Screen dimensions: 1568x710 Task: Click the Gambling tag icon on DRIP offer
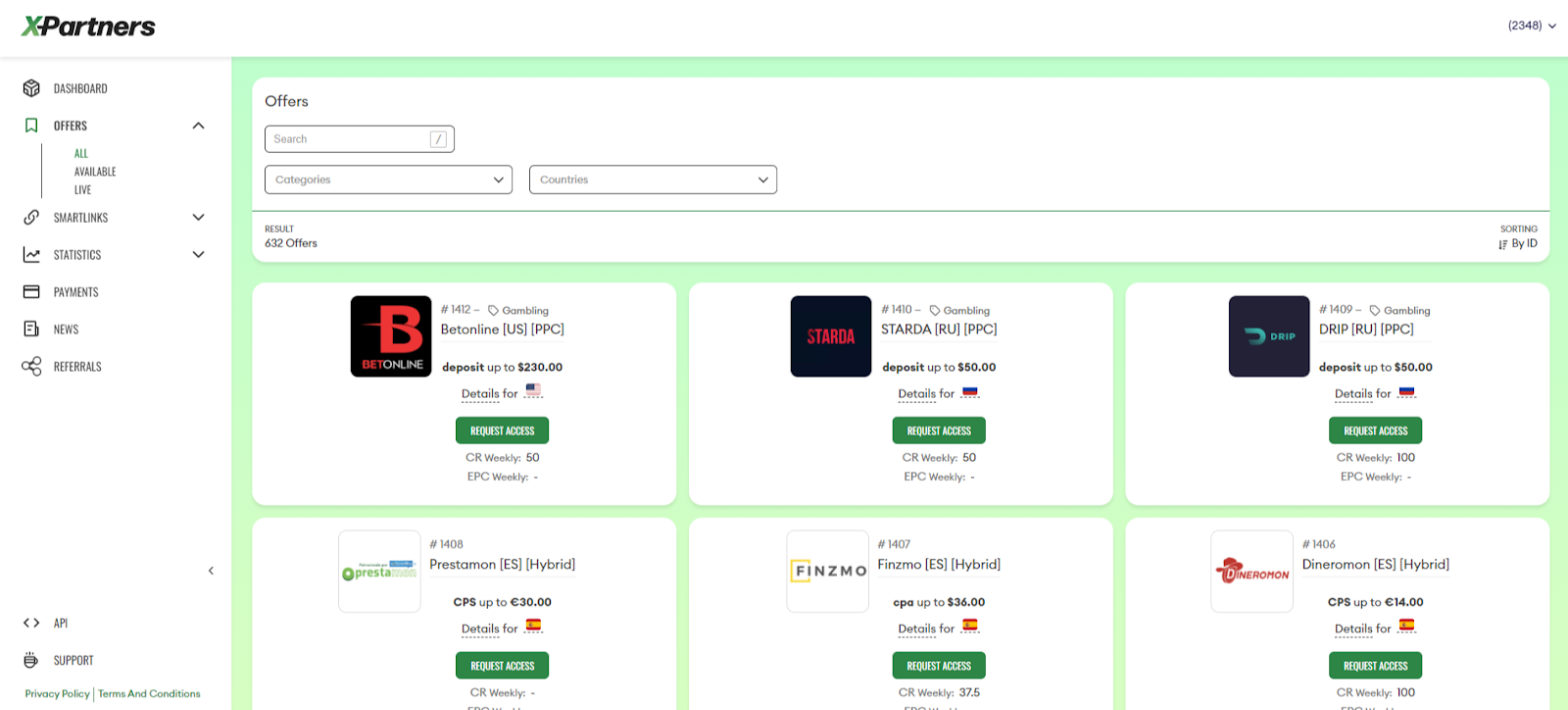coord(1375,311)
